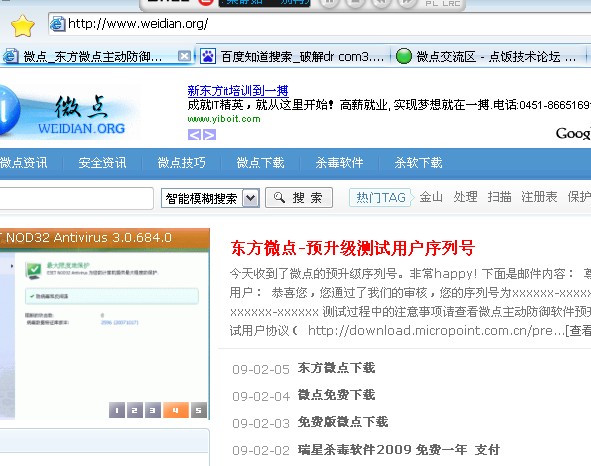Select slide number 1 in banner
This screenshot has height=466, width=591.
117,410
